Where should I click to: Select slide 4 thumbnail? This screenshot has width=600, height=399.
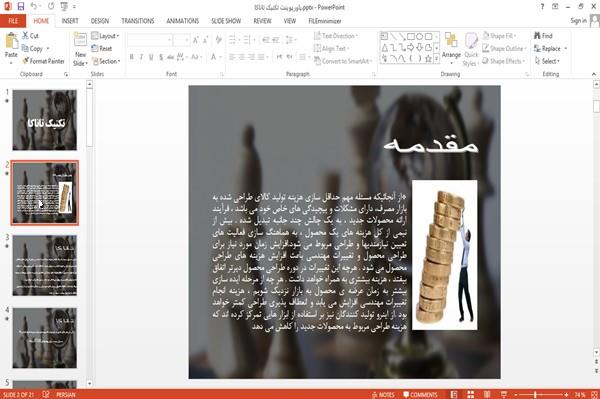point(45,338)
